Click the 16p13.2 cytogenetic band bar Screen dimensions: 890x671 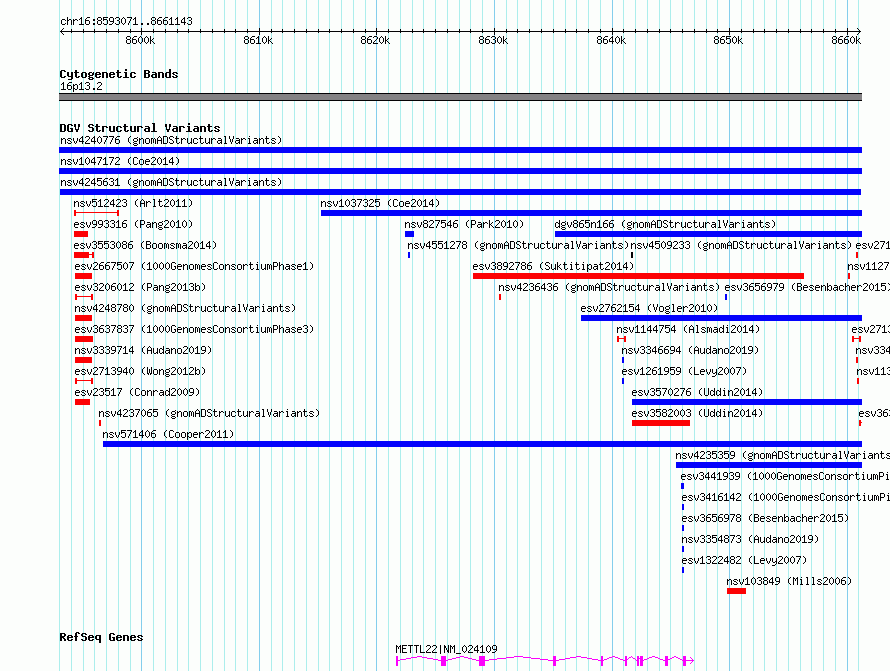pos(460,97)
